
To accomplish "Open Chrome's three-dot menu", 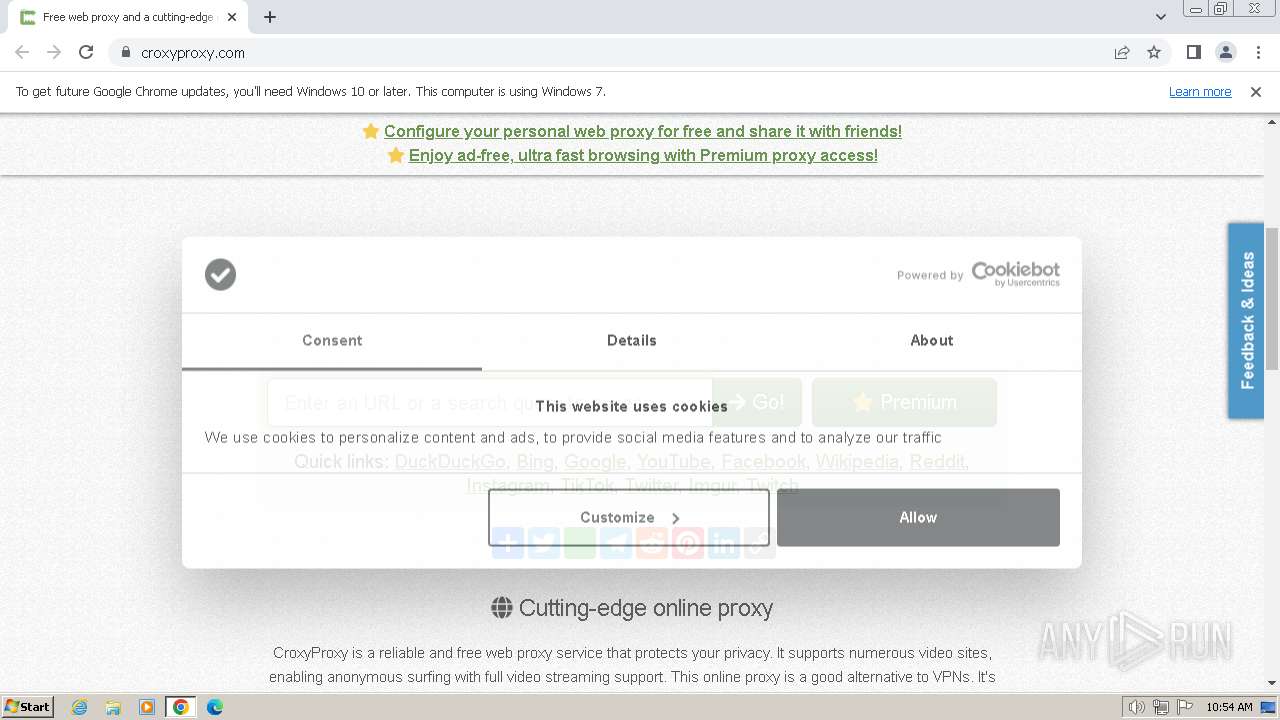I will 1258,52.
